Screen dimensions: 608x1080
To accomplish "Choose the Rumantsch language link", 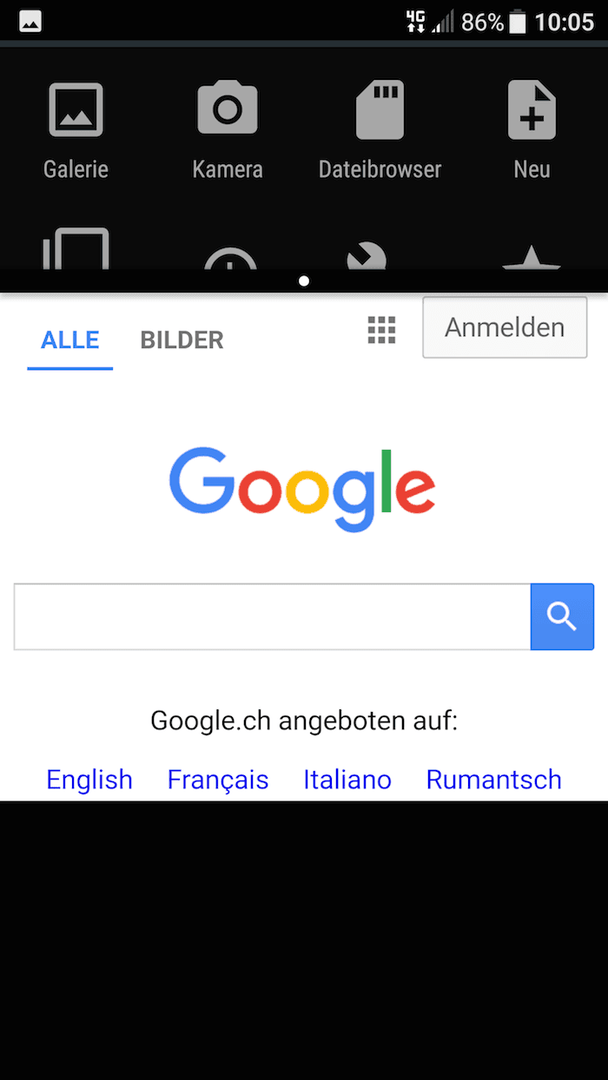I will tap(494, 780).
